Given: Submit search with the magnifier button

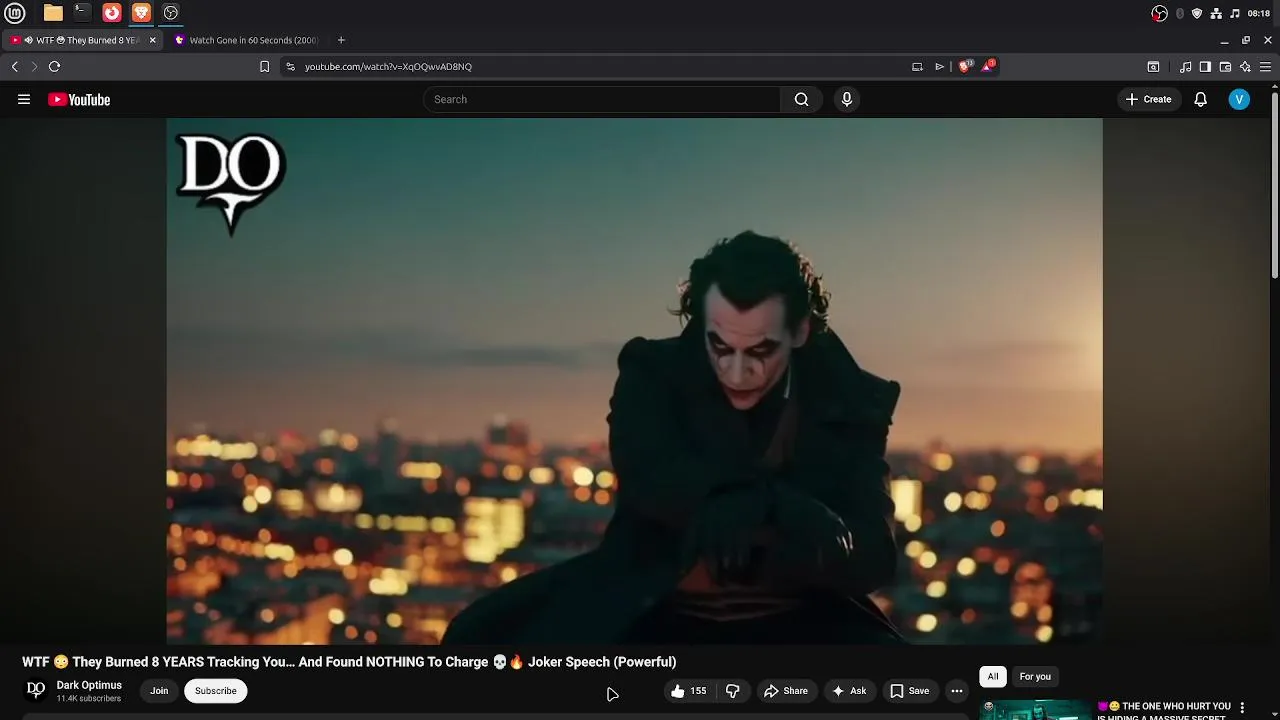Looking at the screenshot, I should coord(801,99).
